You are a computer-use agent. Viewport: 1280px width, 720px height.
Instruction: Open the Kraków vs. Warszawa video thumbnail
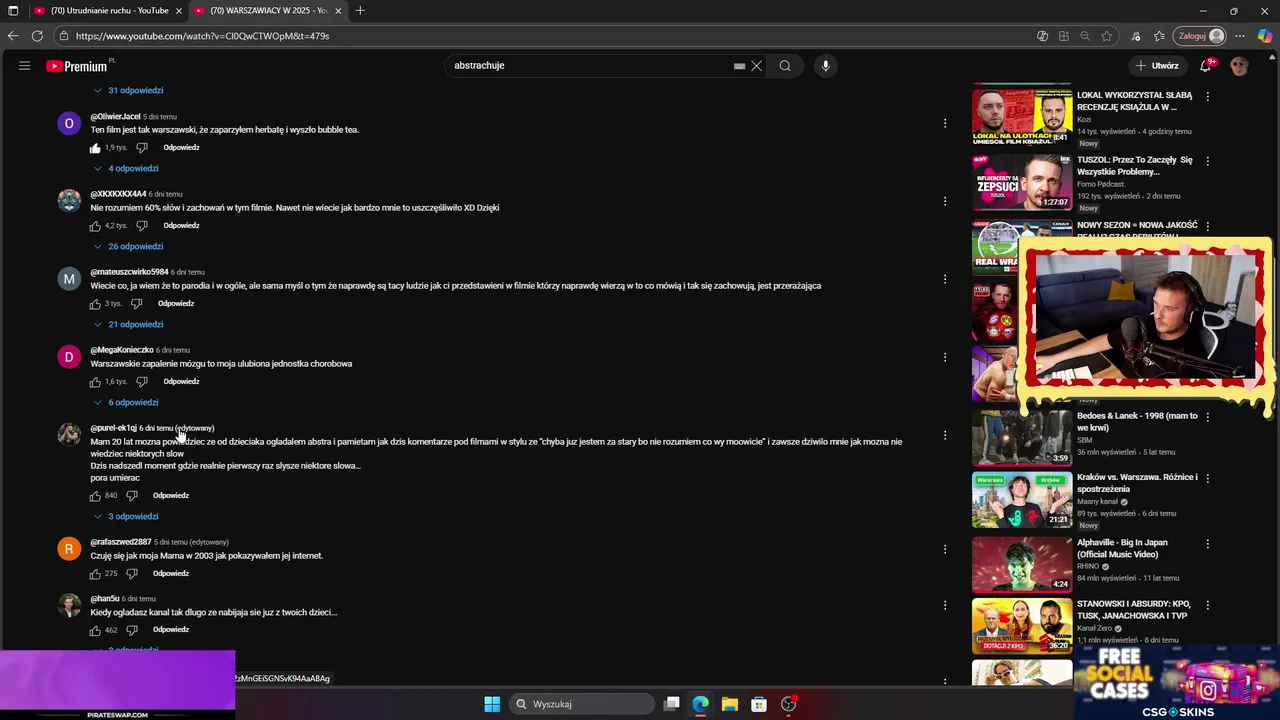coord(1022,500)
